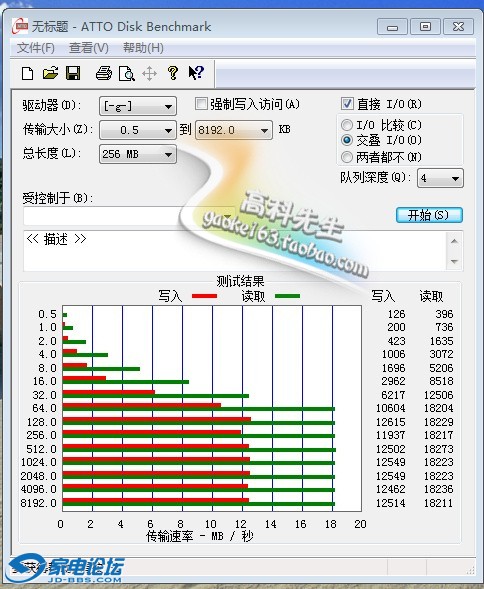The height and width of the screenshot is (589, 484).
Task: Open transfer size start dropdown 0.5
Action: [x=138, y=130]
